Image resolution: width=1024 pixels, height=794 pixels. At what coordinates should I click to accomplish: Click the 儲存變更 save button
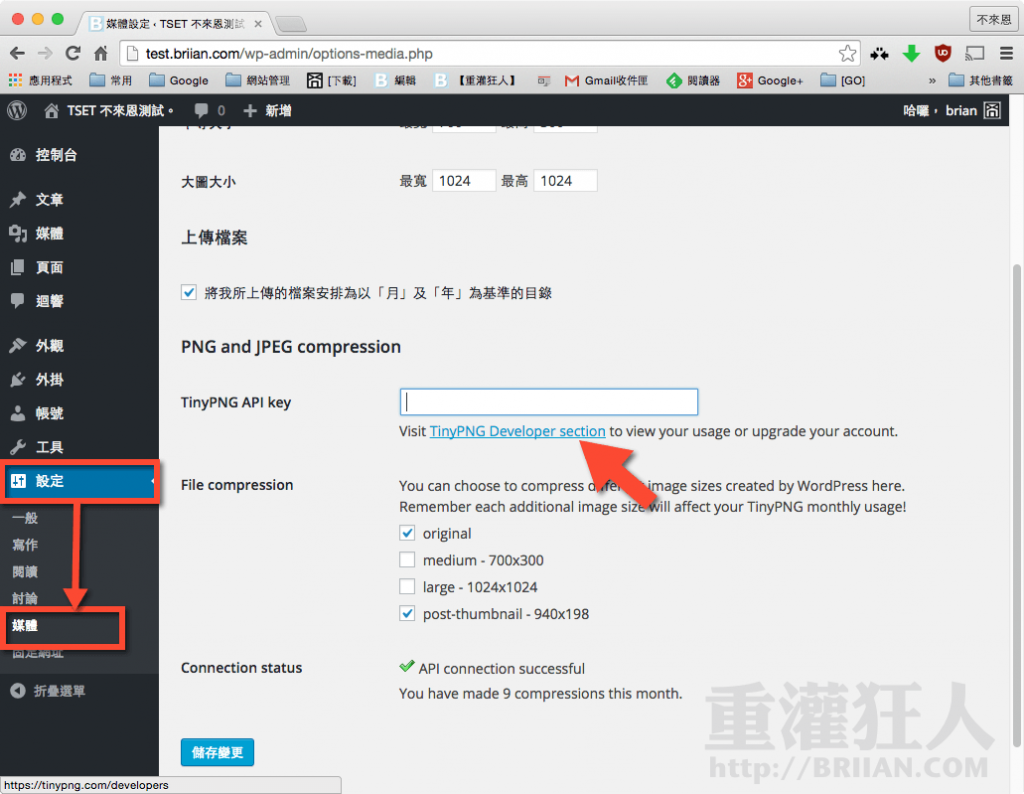[x=217, y=752]
